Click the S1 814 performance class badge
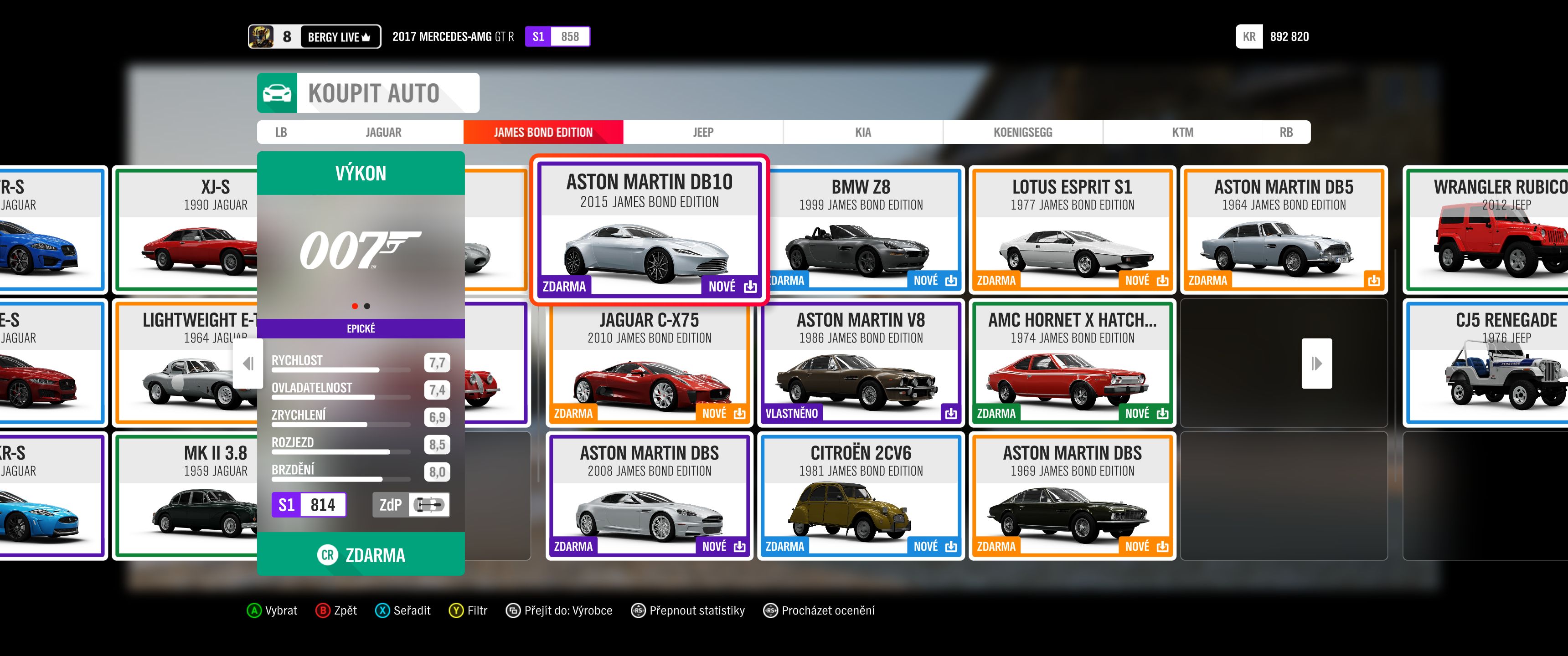 (309, 504)
